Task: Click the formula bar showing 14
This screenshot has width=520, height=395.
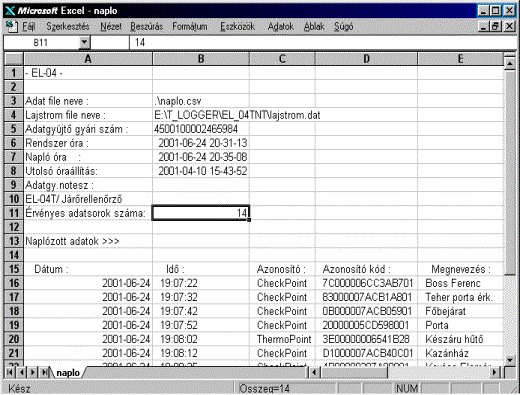Action: 322,42
